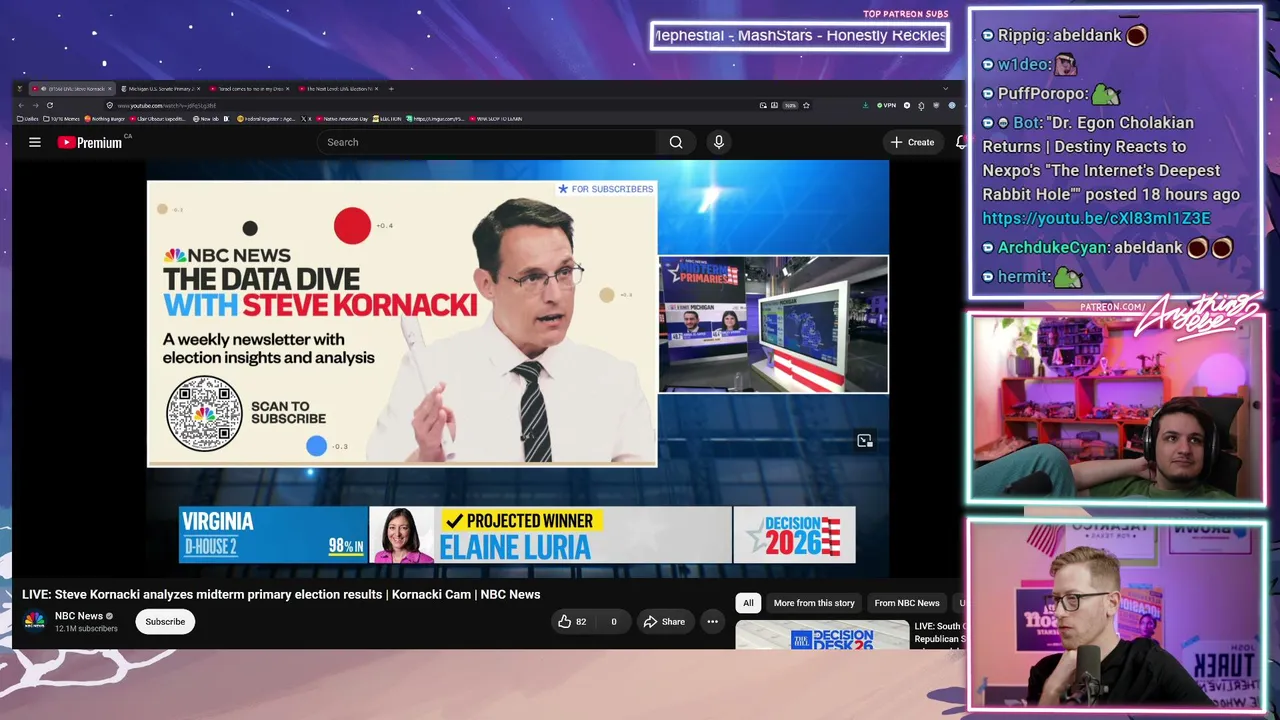Dislike the video showing 0 count
1280x720 pixels.
[x=613, y=622]
